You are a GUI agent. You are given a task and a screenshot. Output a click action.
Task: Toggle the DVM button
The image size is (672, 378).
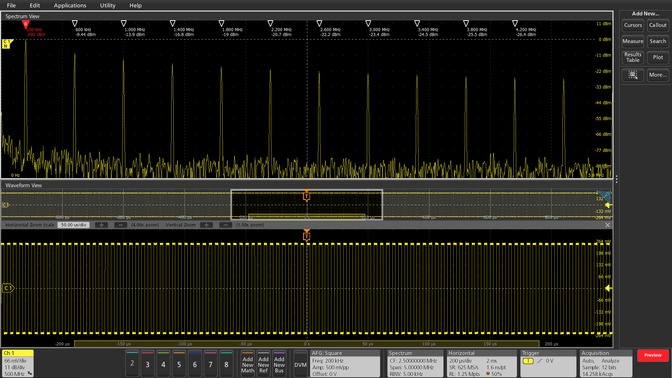point(300,364)
